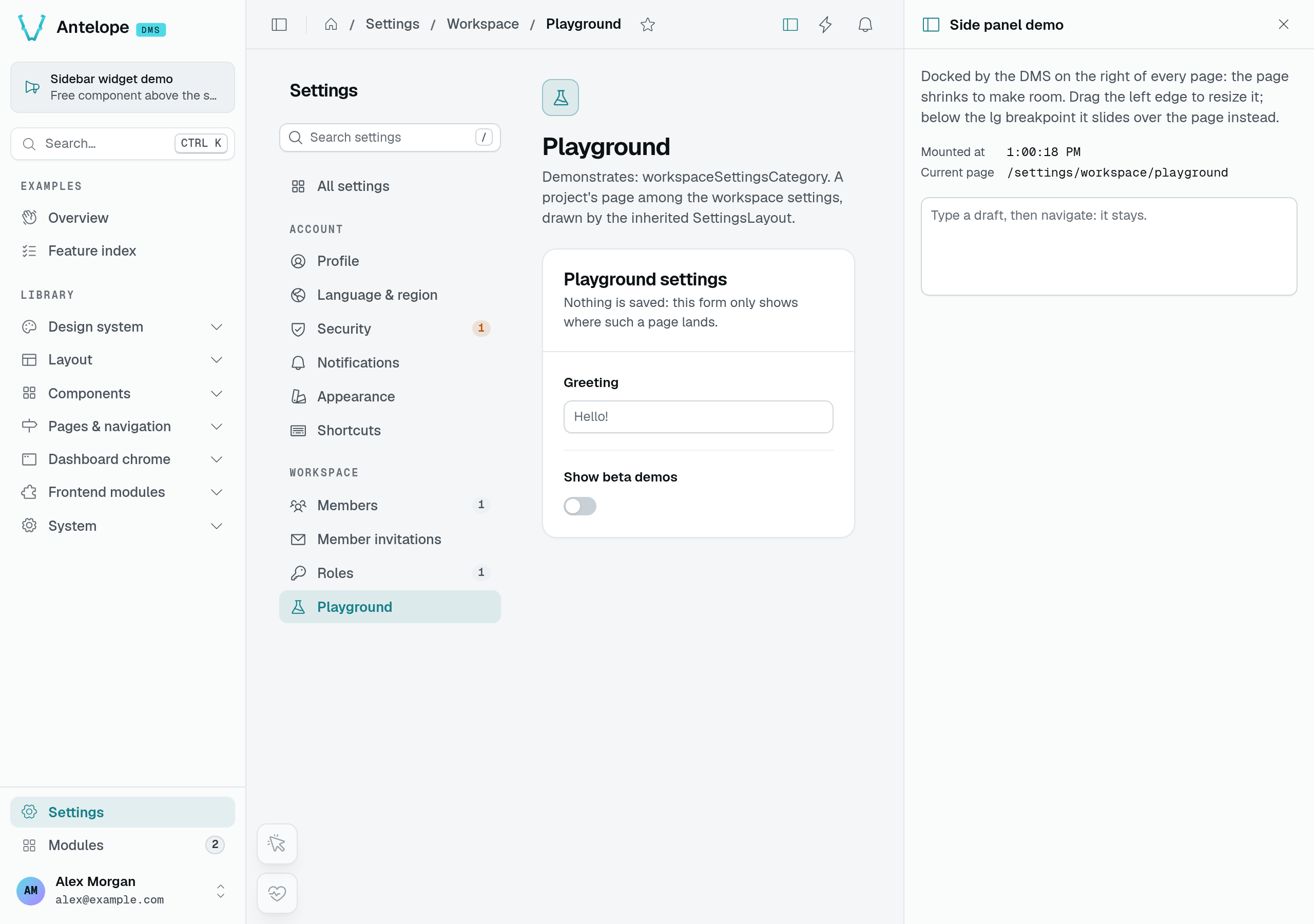Open the lightning bolt quick actions
Viewport: 1314px width, 924px height.
825,25
